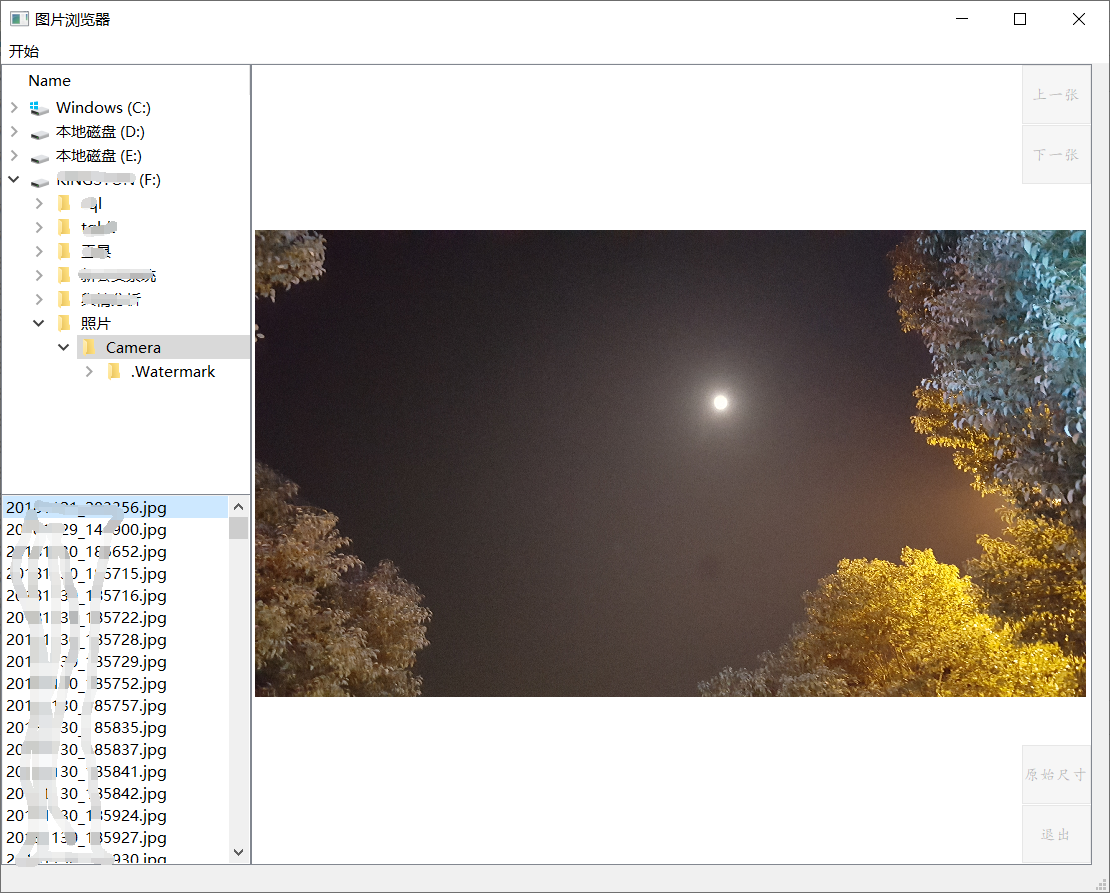The width and height of the screenshot is (1110, 893).
Task: Click the 照片 folder icon
Action: click(x=63, y=322)
